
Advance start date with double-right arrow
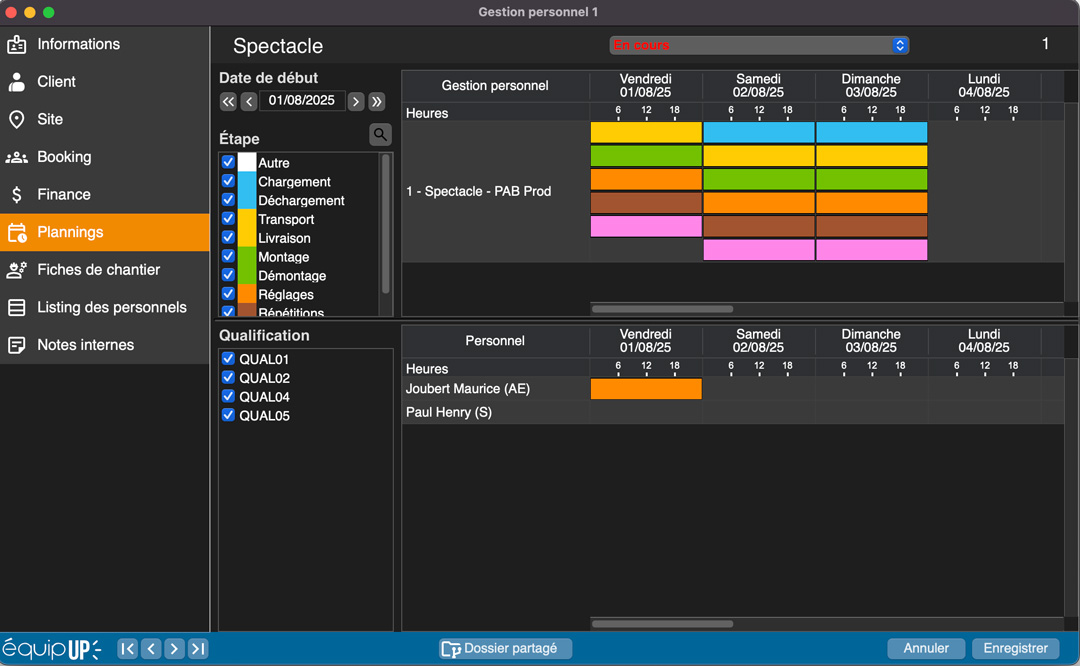[377, 102]
